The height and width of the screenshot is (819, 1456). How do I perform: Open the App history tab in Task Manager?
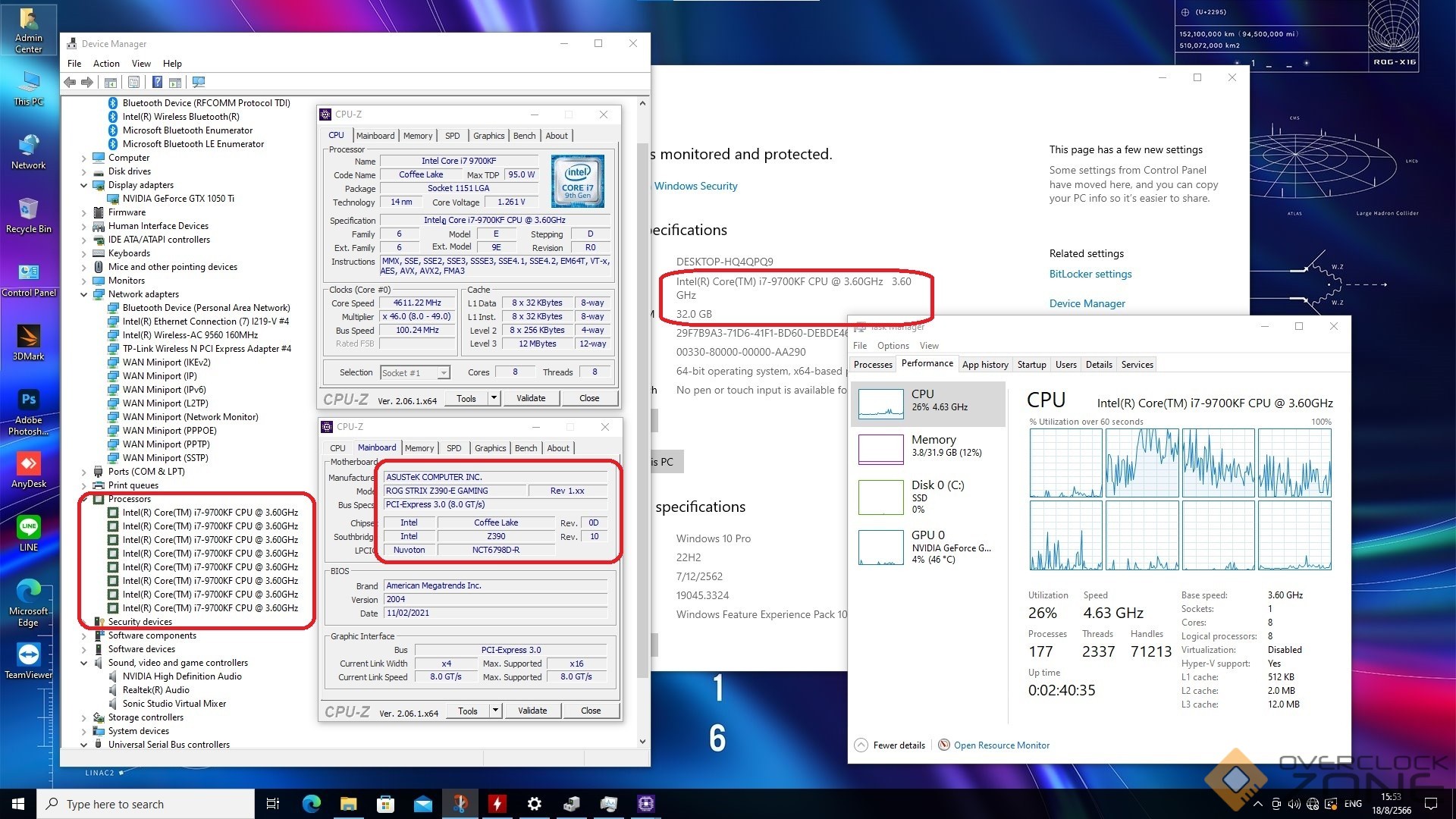984,365
